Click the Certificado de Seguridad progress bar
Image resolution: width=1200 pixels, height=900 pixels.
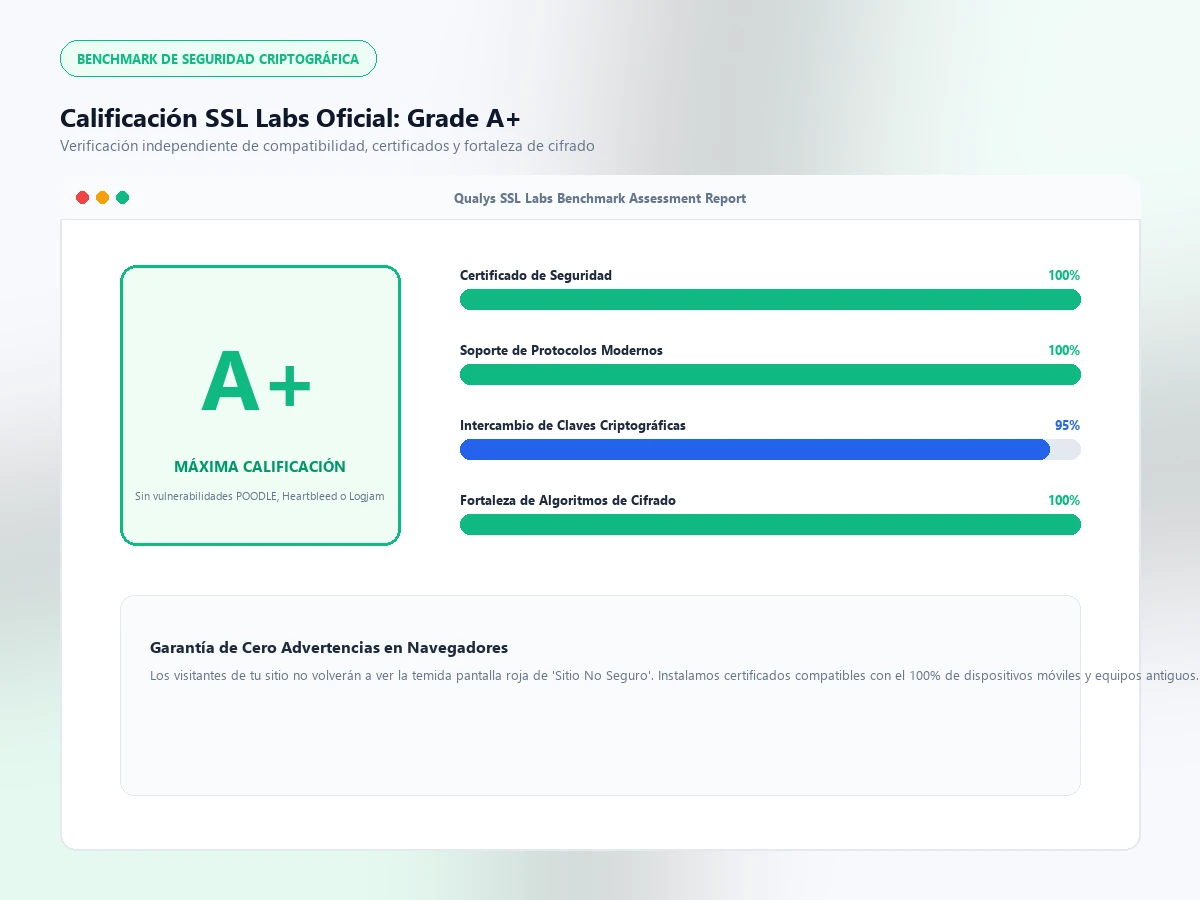770,299
